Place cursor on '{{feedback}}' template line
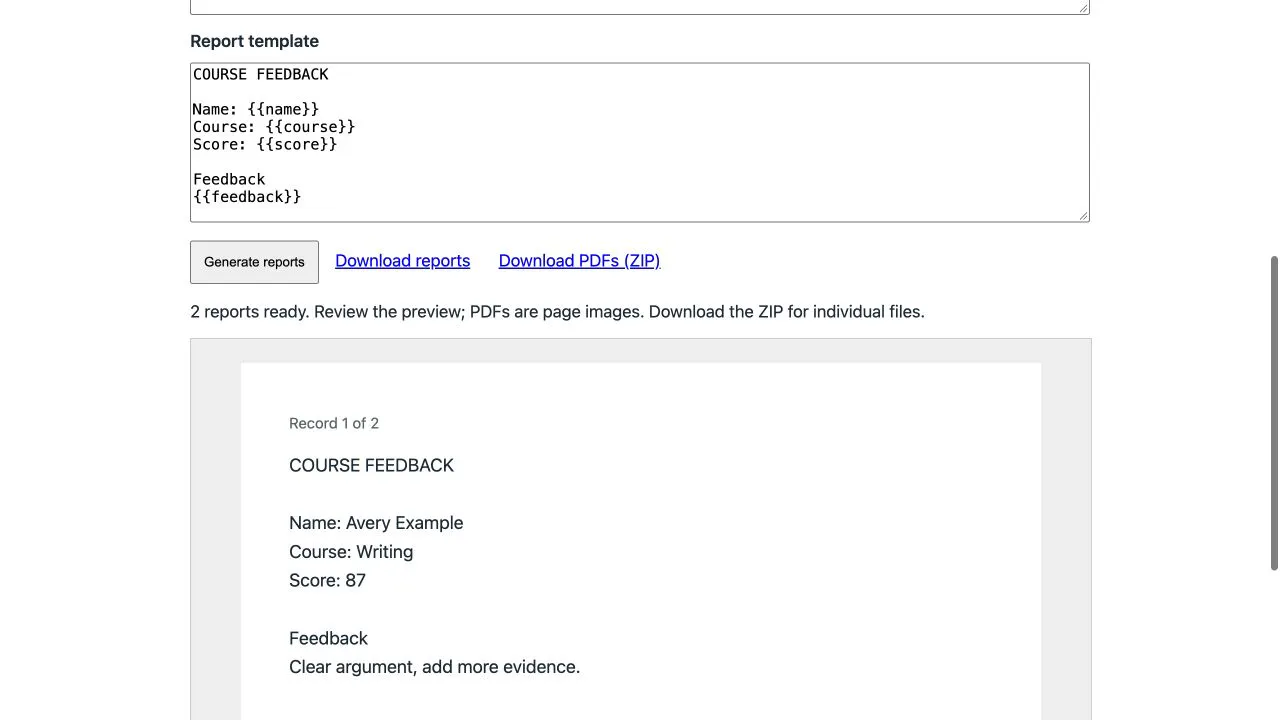 pyautogui.click(x=247, y=197)
